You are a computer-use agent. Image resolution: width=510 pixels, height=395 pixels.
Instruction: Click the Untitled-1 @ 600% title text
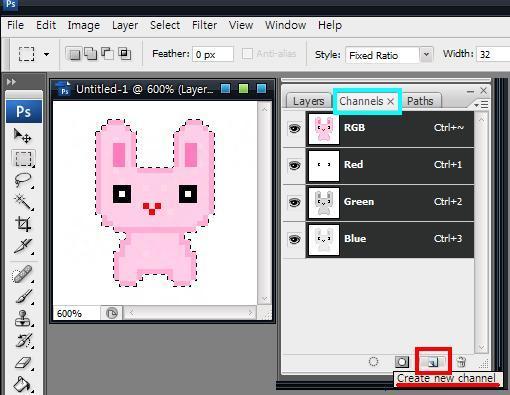coord(145,89)
